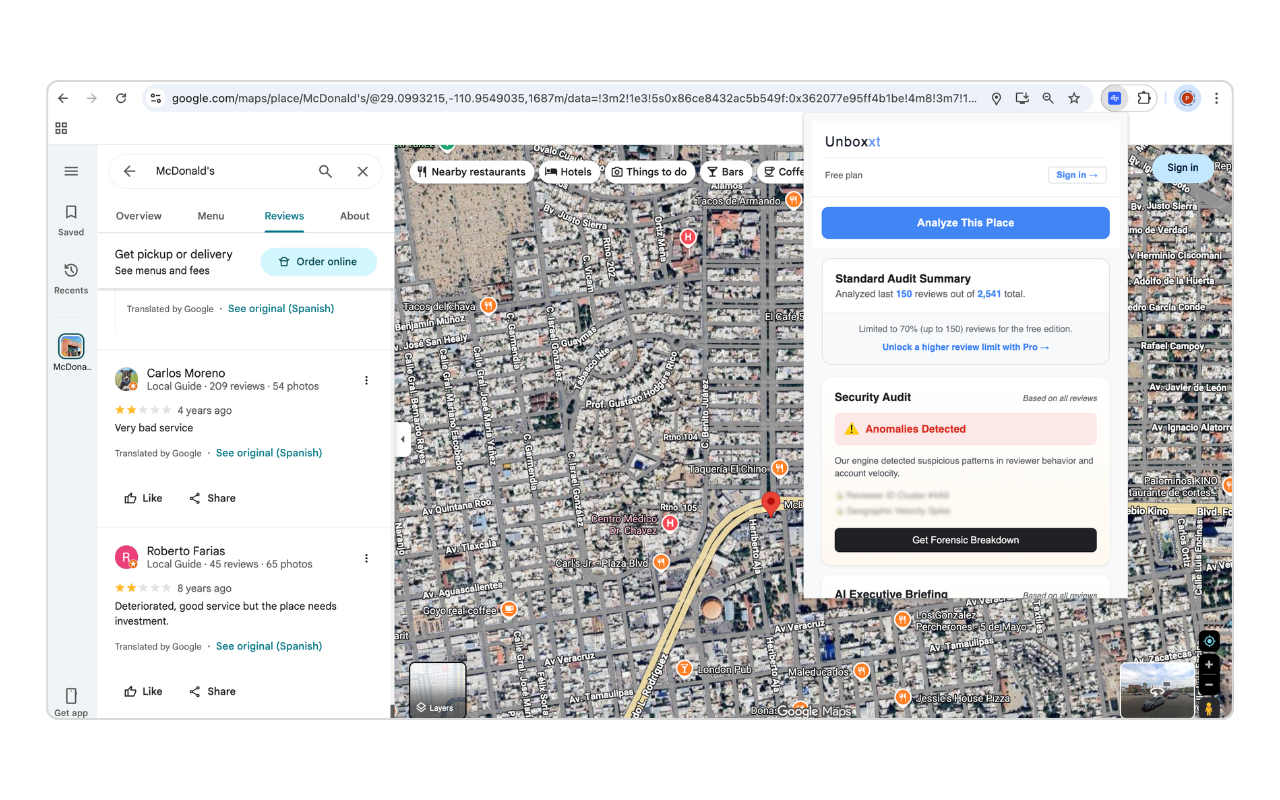Filter by Nearby restaurants chip

tap(472, 172)
